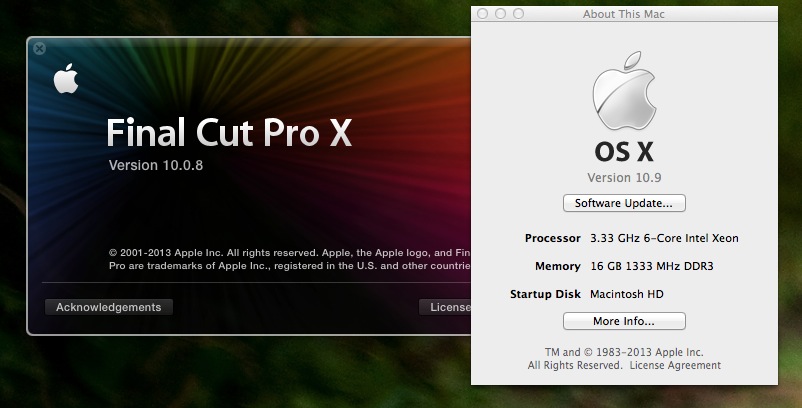Click the 2001-2013 Apple Inc. copyright text

(x=289, y=259)
